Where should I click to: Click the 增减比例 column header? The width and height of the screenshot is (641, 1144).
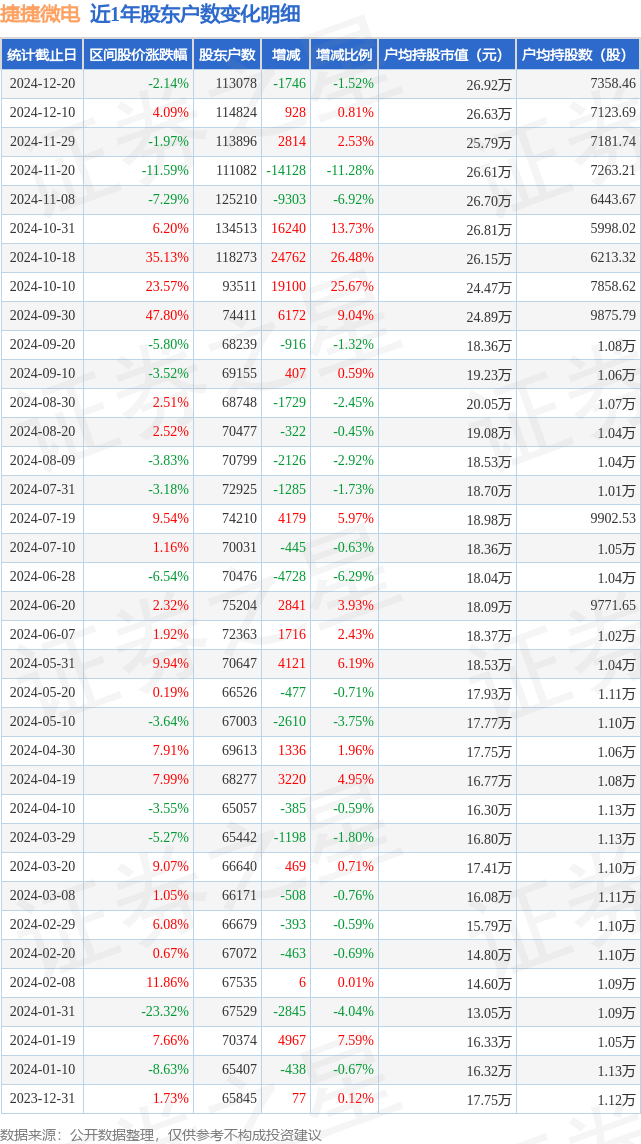[x=344, y=55]
